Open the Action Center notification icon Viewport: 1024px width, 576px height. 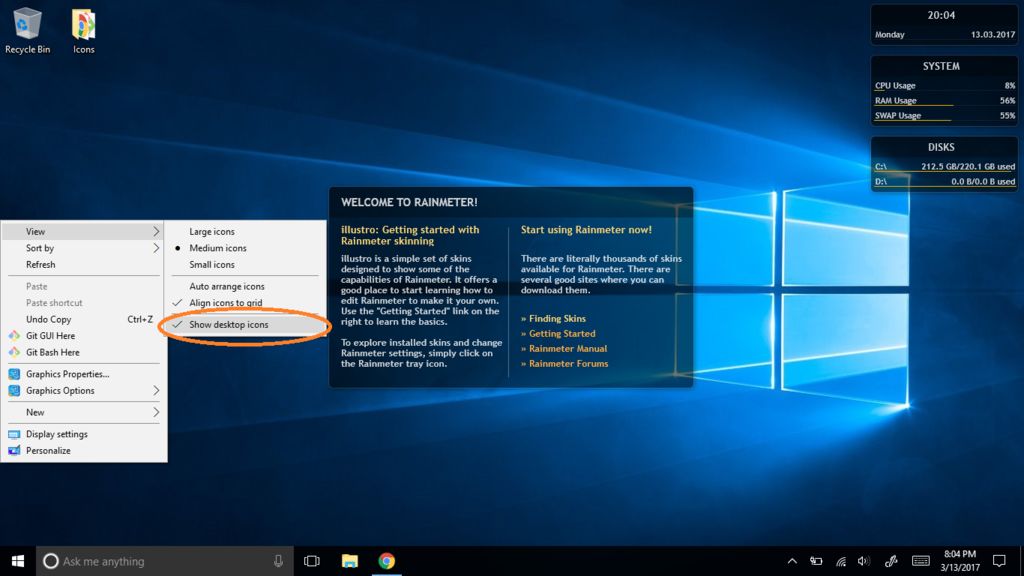point(998,561)
